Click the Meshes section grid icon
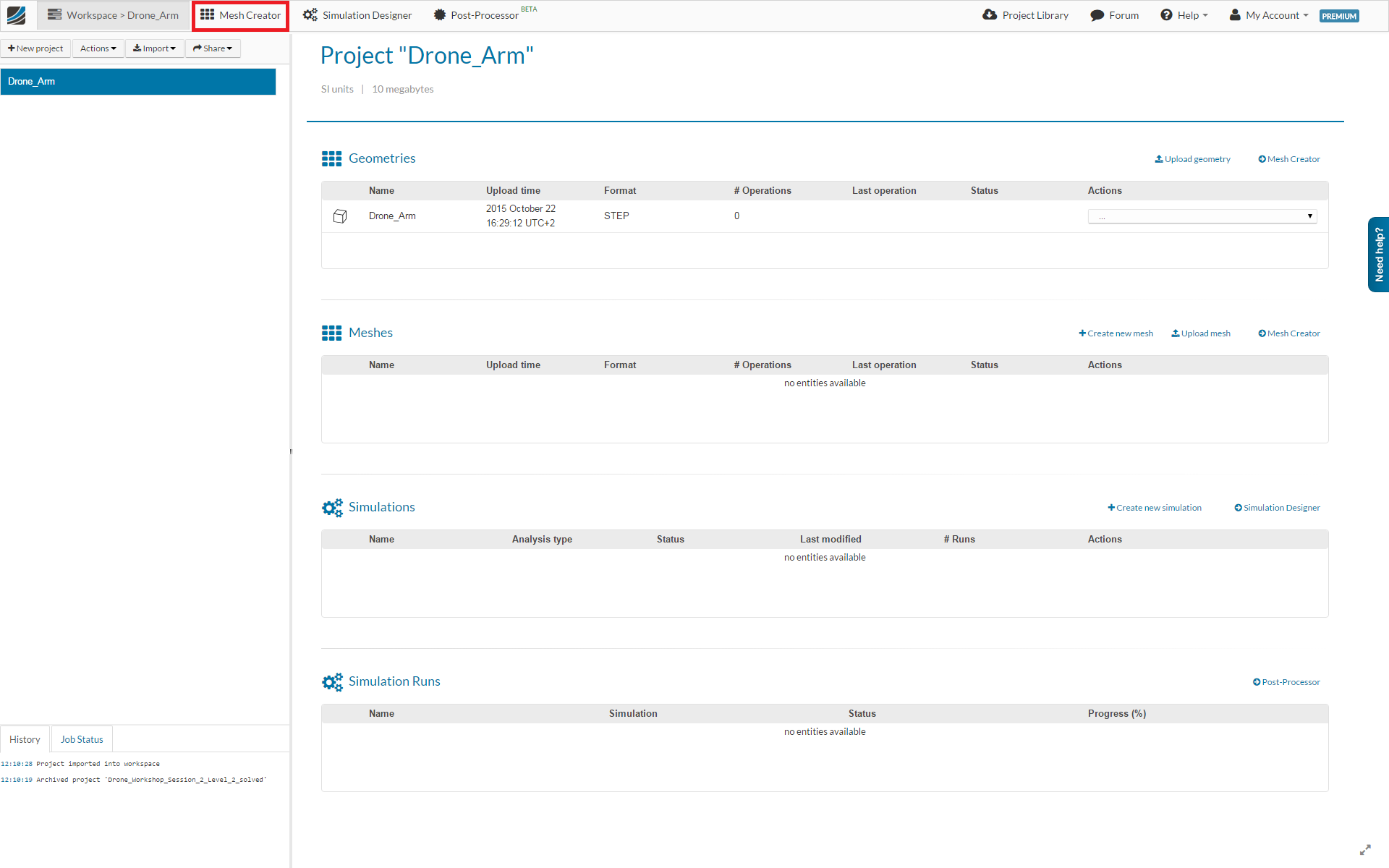The width and height of the screenshot is (1389, 868). (331, 333)
